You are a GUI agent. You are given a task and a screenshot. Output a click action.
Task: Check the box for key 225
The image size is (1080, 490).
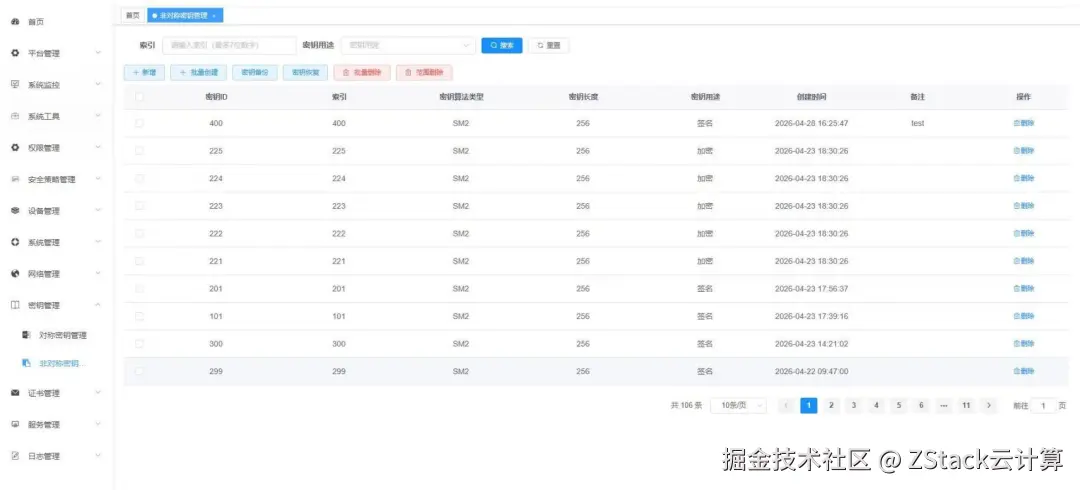(x=139, y=151)
